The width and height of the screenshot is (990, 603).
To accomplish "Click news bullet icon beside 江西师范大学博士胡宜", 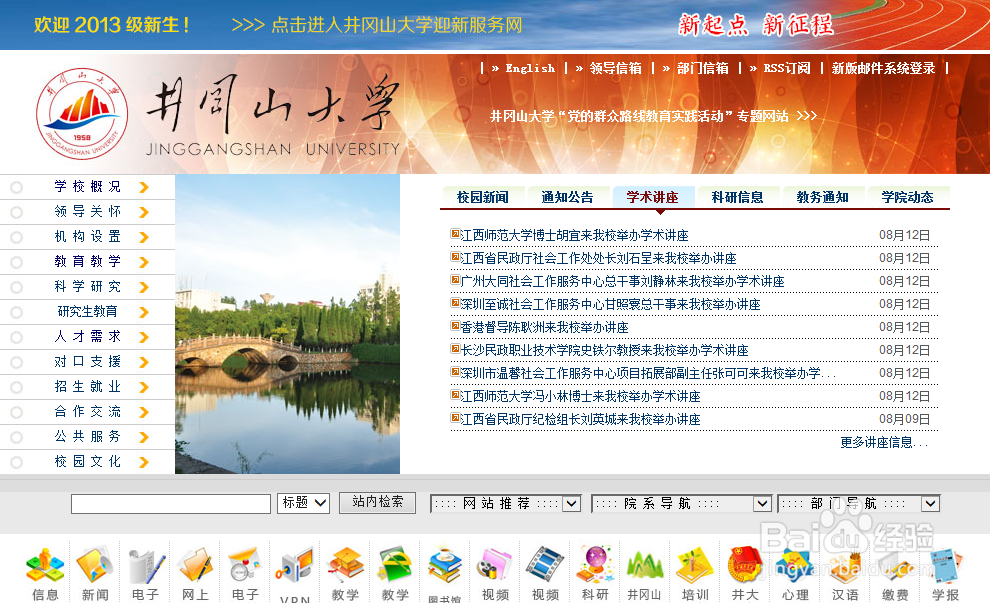I will click(455, 234).
